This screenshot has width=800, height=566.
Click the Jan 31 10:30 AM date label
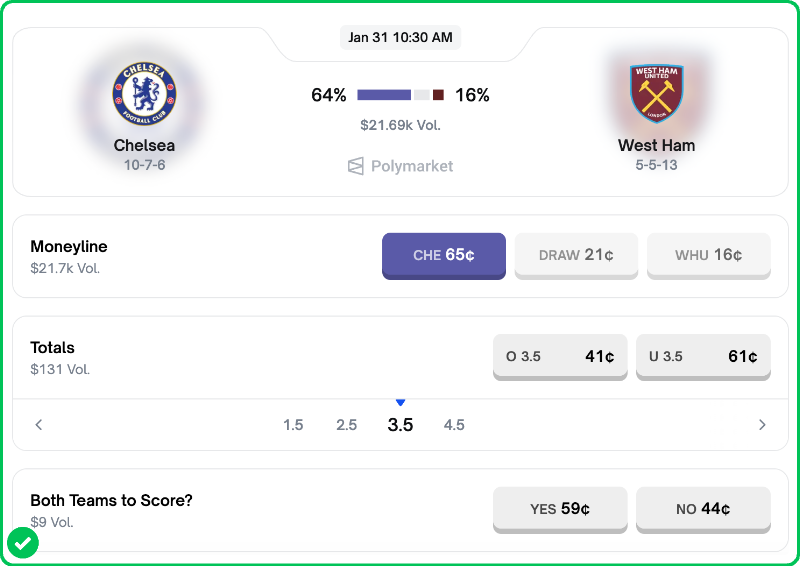[400, 38]
